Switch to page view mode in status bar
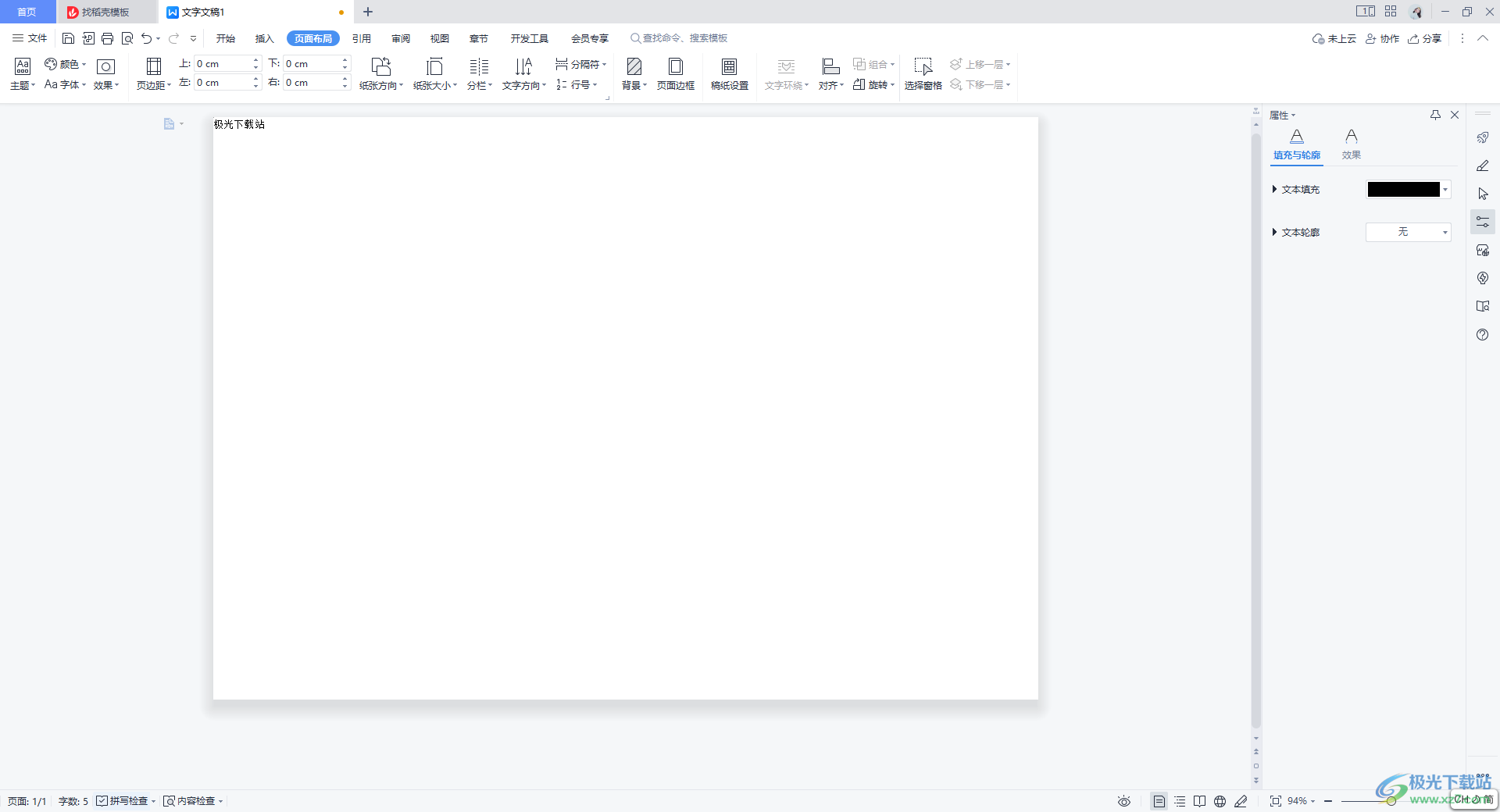1500x812 pixels. (1159, 801)
